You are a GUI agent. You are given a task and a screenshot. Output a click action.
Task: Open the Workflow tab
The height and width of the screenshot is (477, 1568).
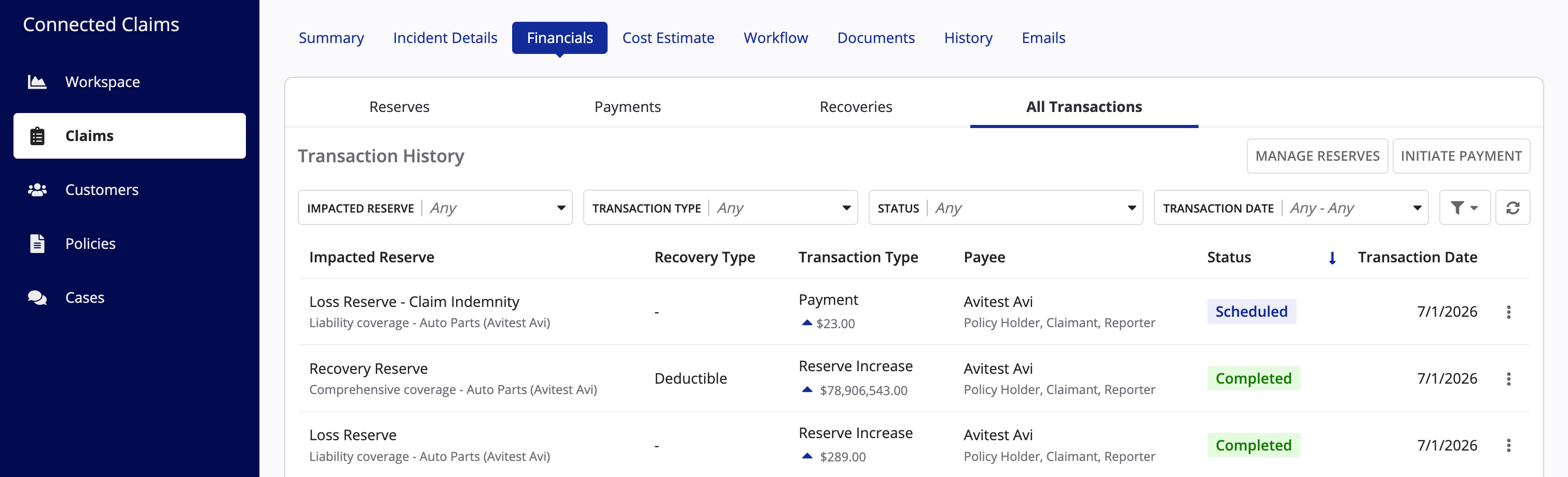coord(776,38)
